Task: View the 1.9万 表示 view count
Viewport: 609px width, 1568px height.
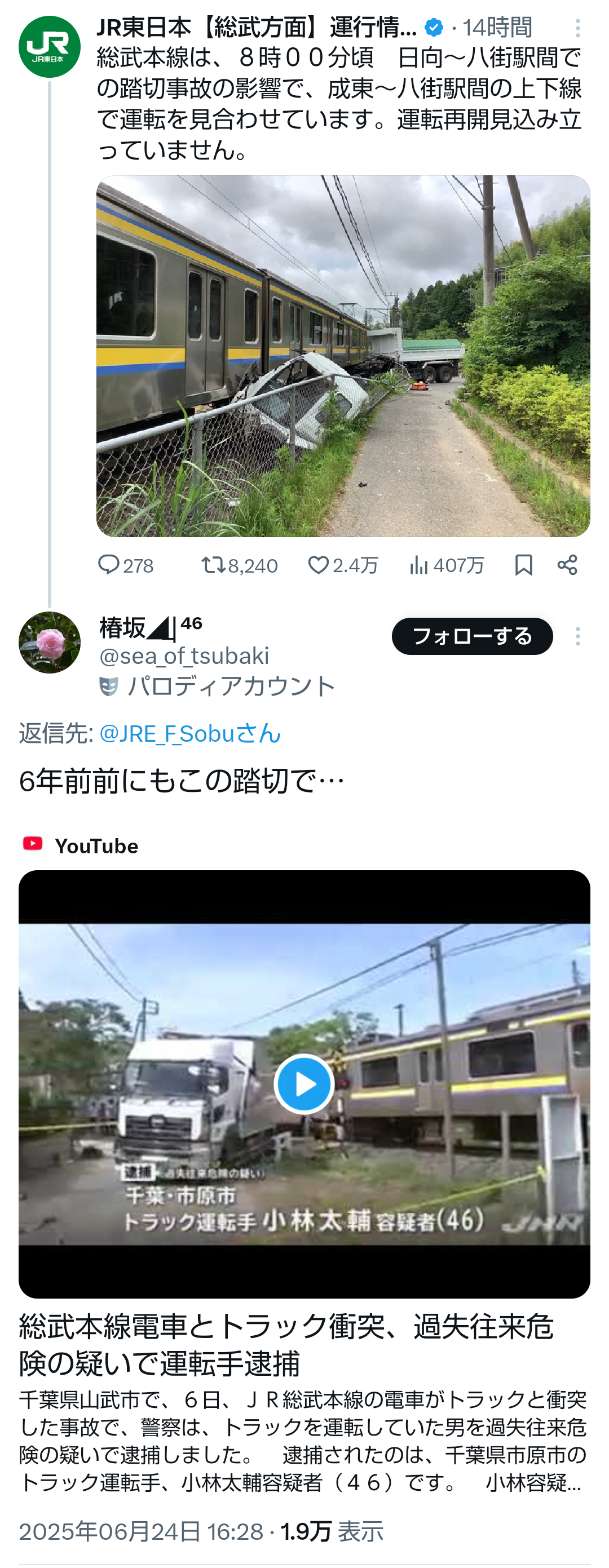Action: coord(332,1531)
